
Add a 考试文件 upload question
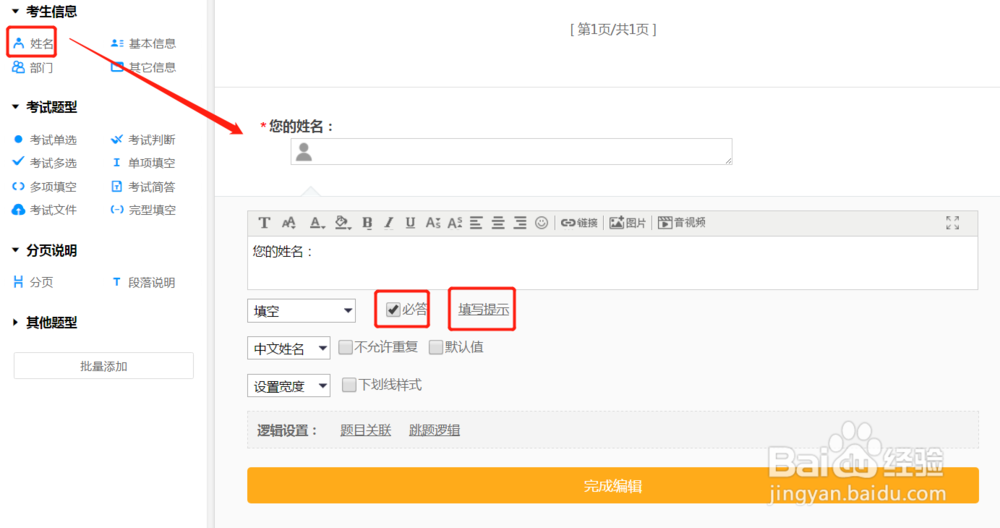click(45, 210)
